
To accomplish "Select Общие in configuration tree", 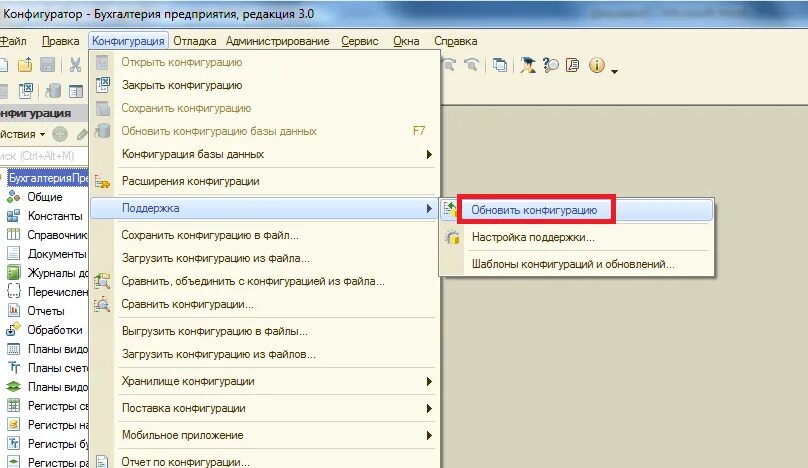I will (45, 197).
